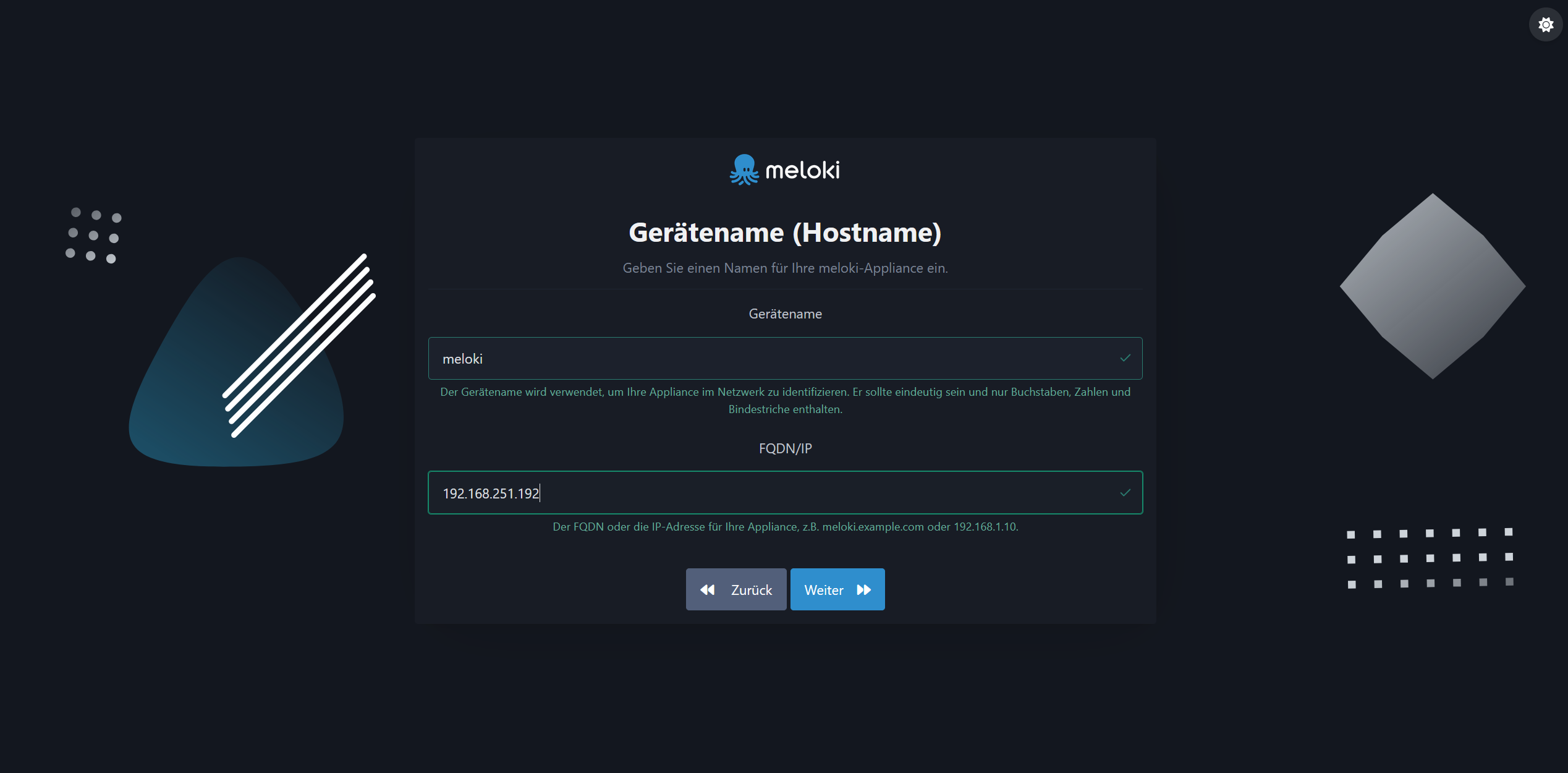
Task: Click the Gerätename field label
Action: 785,314
